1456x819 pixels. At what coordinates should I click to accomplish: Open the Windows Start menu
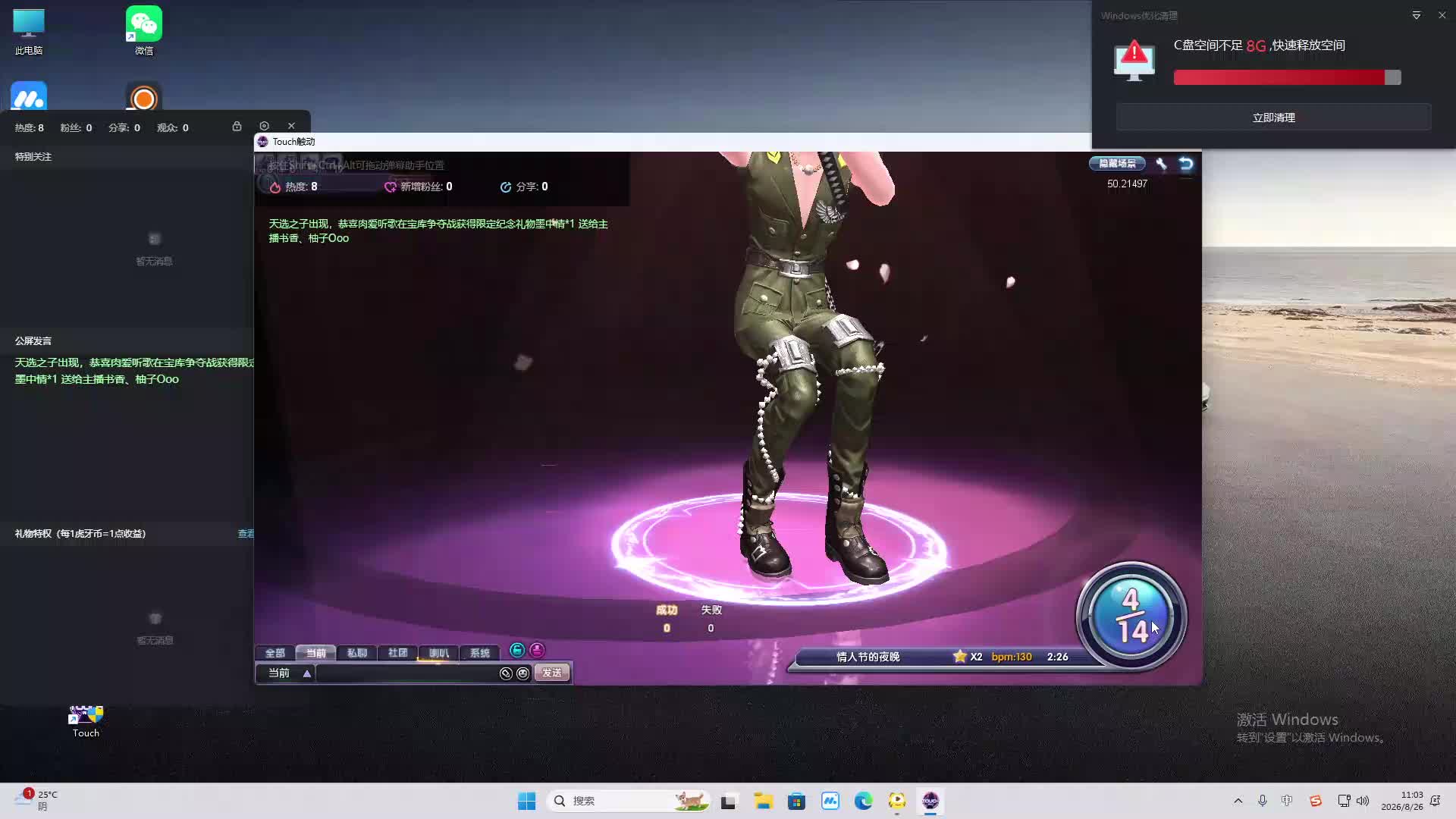[526, 801]
